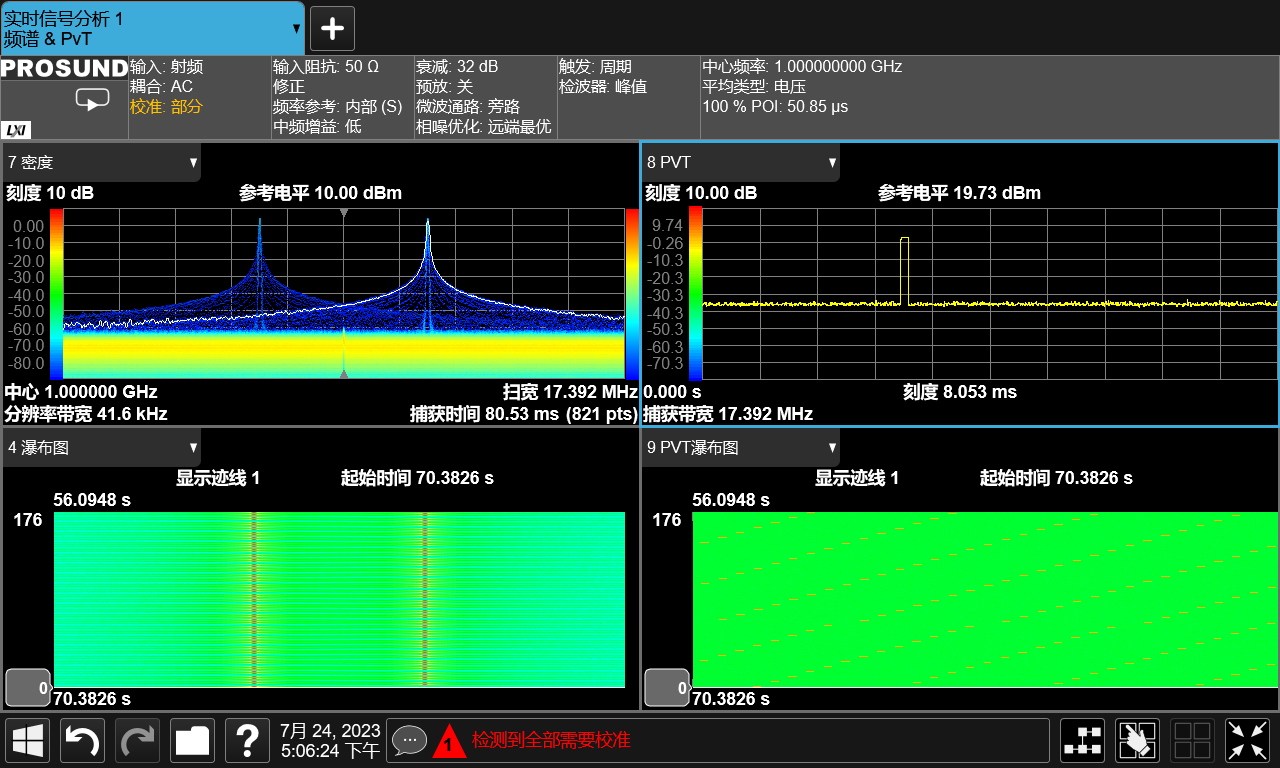This screenshot has height=768, width=1280.
Task: Open the 衰减: 32 dB settings panel
Action: click(x=485, y=97)
